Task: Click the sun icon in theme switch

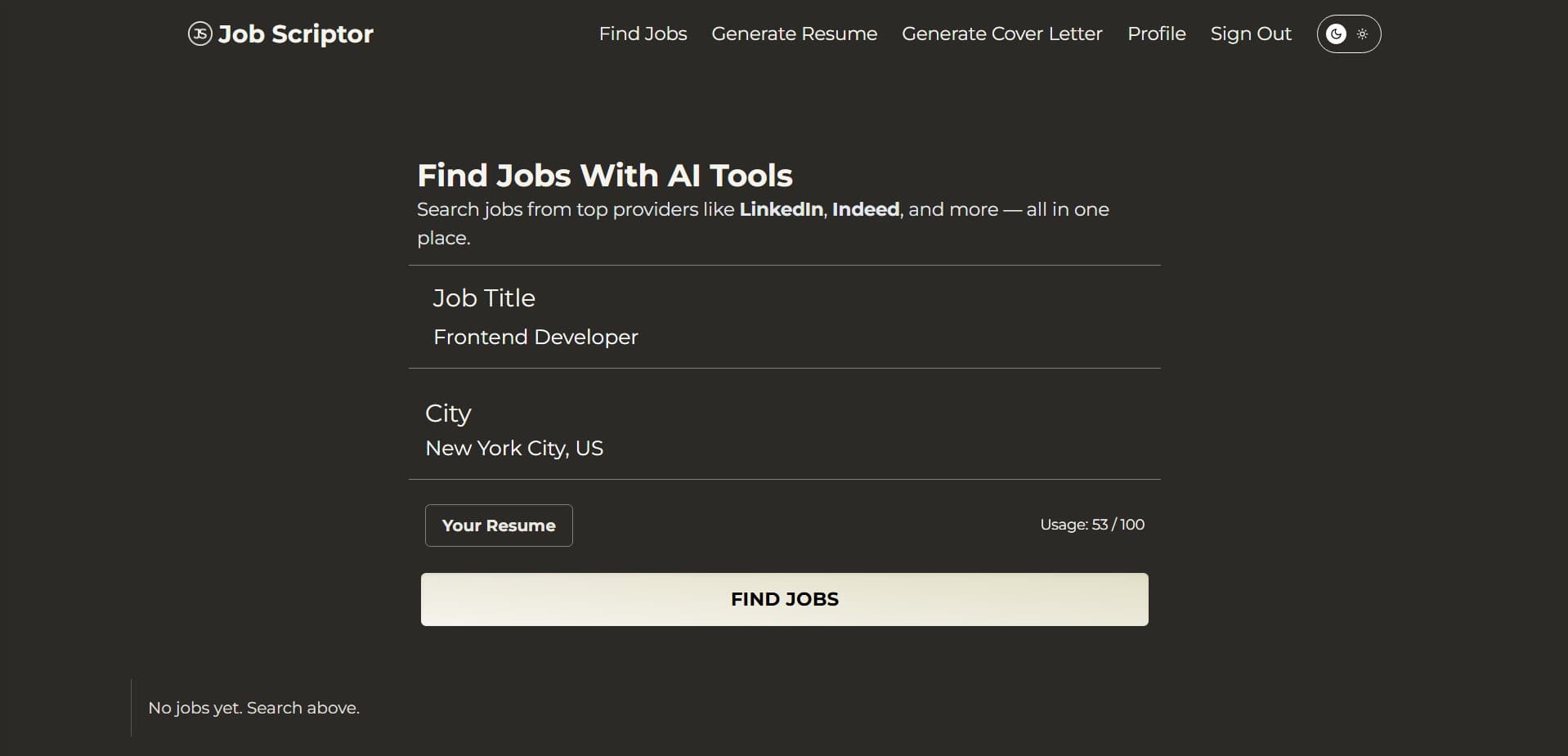Action: tap(1362, 34)
